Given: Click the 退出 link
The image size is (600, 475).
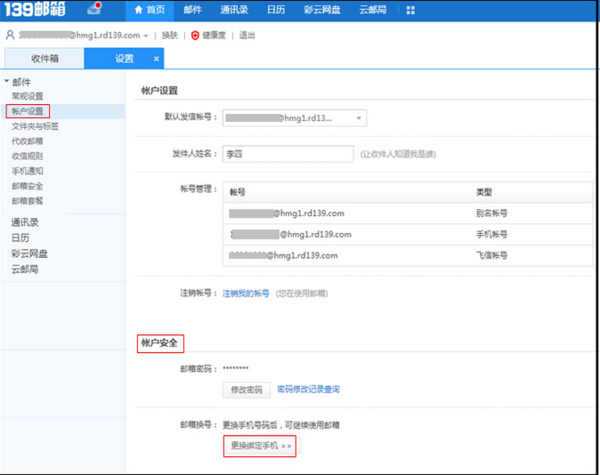Looking at the screenshot, I should [247, 35].
